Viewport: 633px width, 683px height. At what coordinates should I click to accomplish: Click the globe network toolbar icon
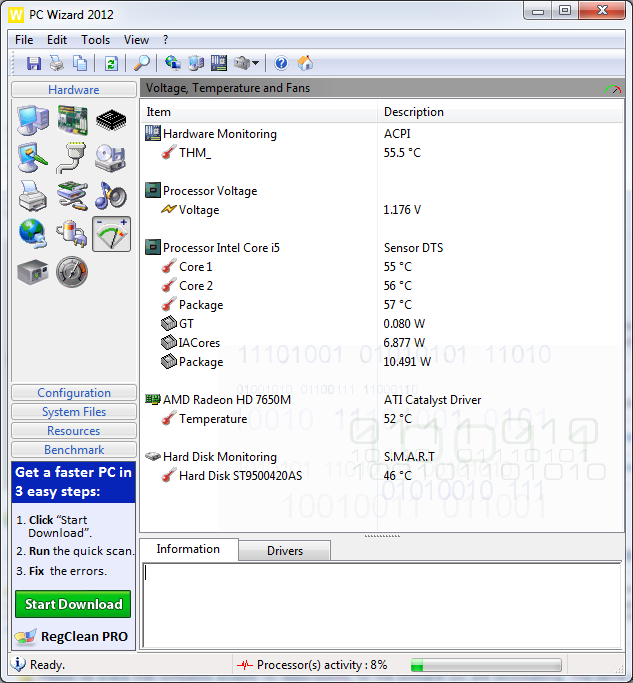(x=173, y=63)
